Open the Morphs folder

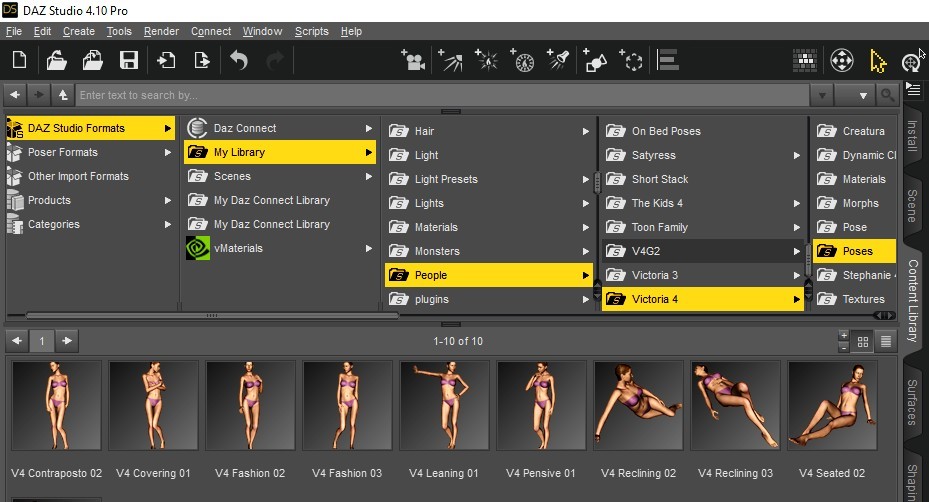(x=855, y=203)
